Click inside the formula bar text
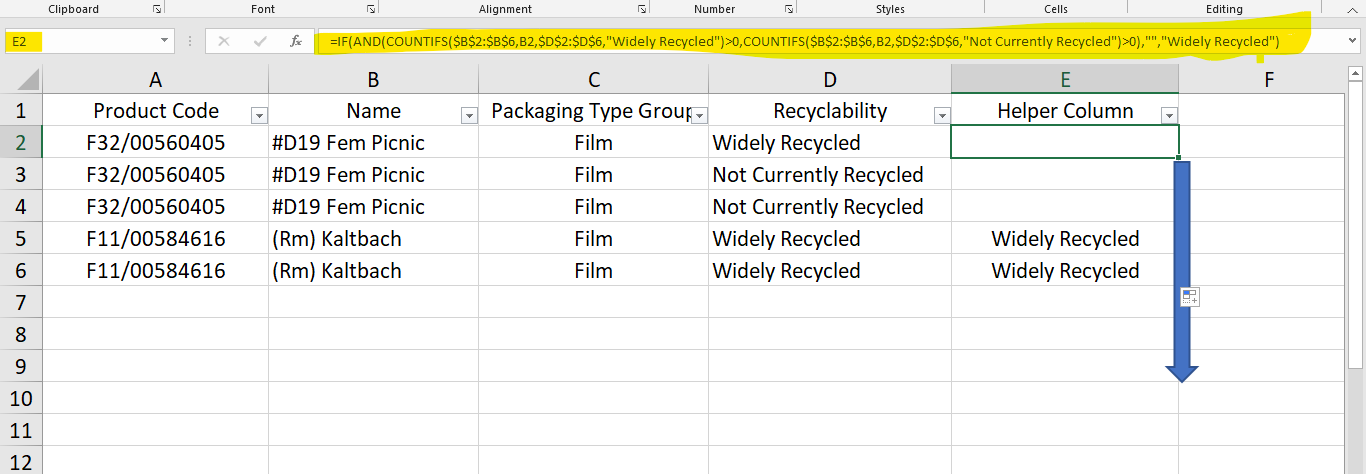The width and height of the screenshot is (1366, 474). coord(805,42)
